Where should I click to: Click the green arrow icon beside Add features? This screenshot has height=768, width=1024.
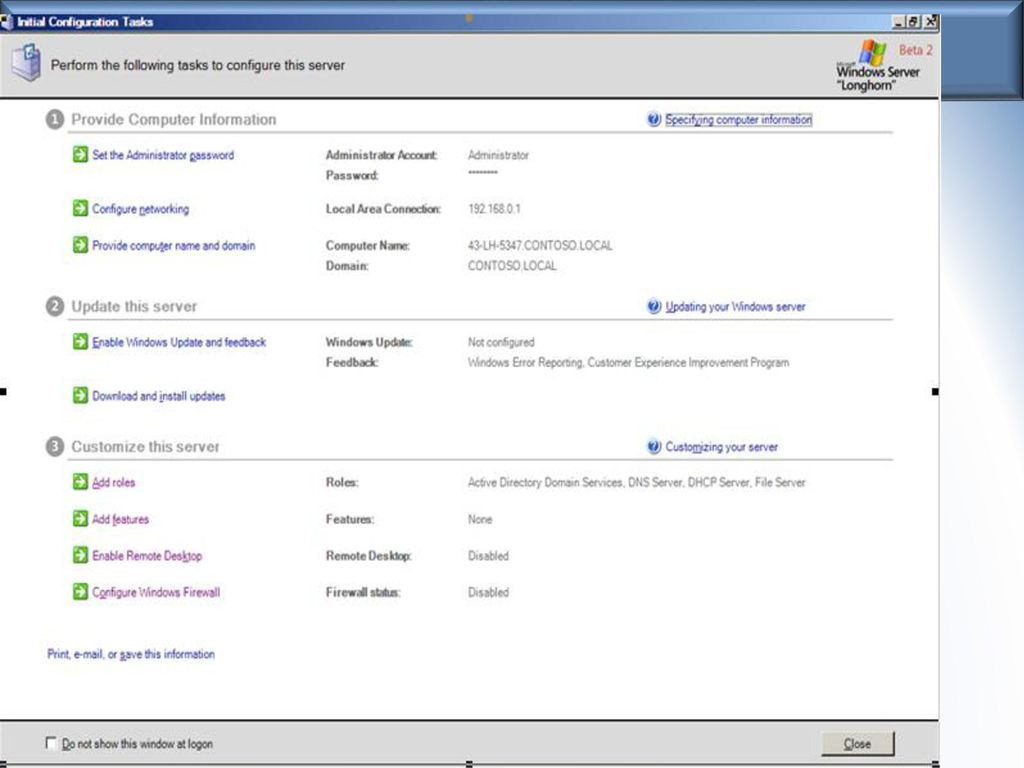(x=80, y=519)
